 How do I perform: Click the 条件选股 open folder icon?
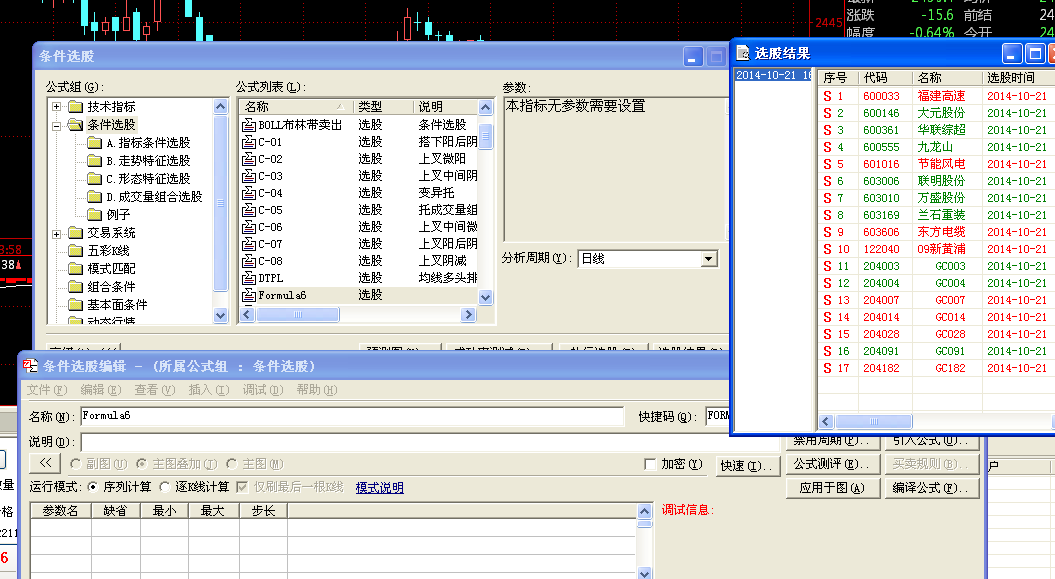(x=75, y=125)
